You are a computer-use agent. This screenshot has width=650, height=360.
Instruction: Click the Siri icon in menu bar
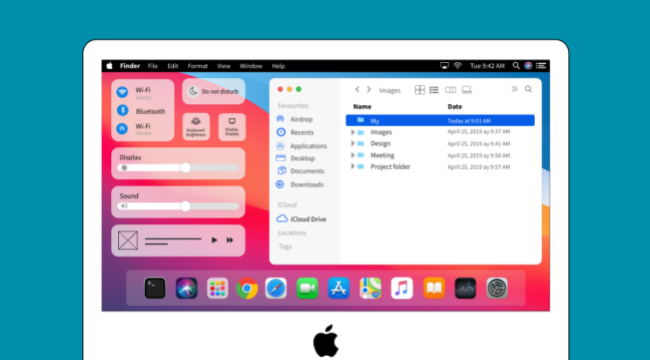click(x=528, y=66)
